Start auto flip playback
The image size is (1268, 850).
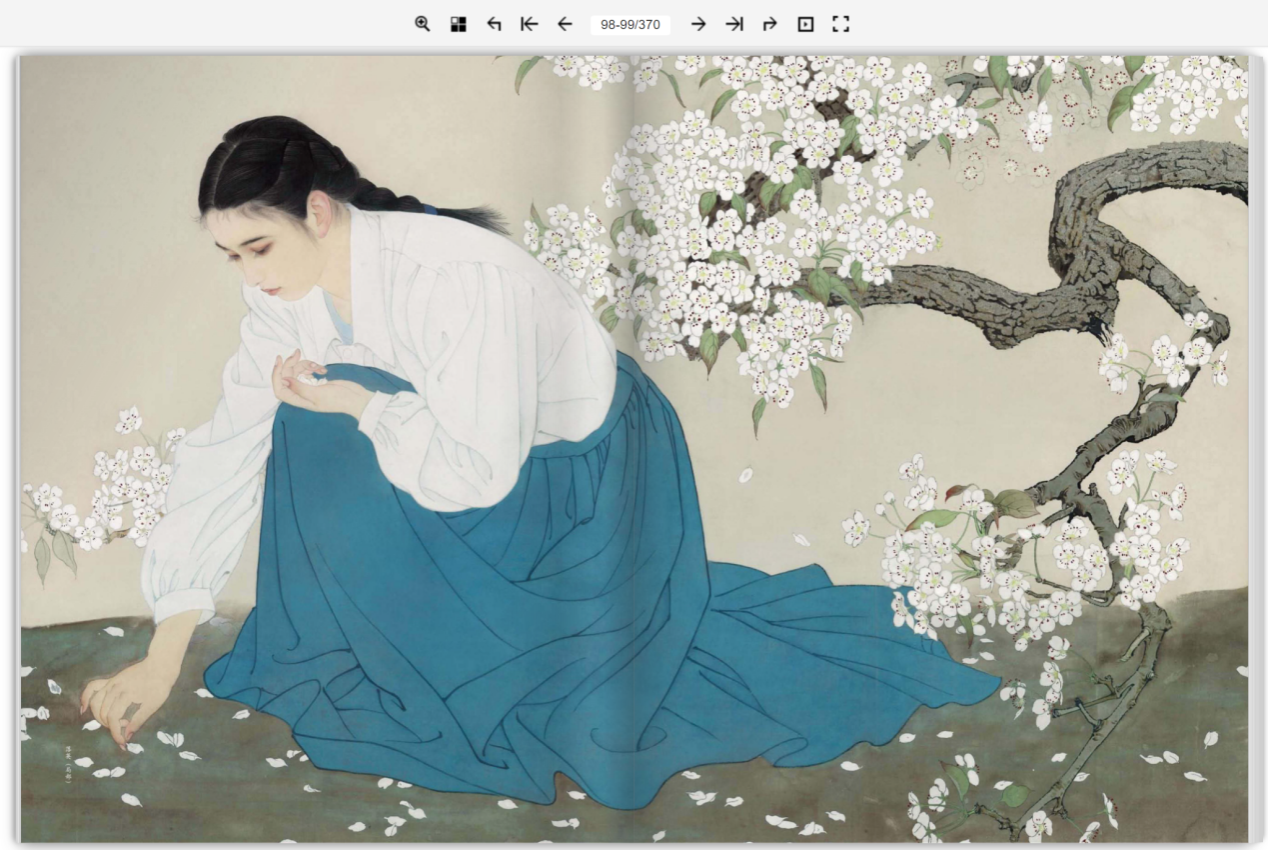click(x=805, y=24)
